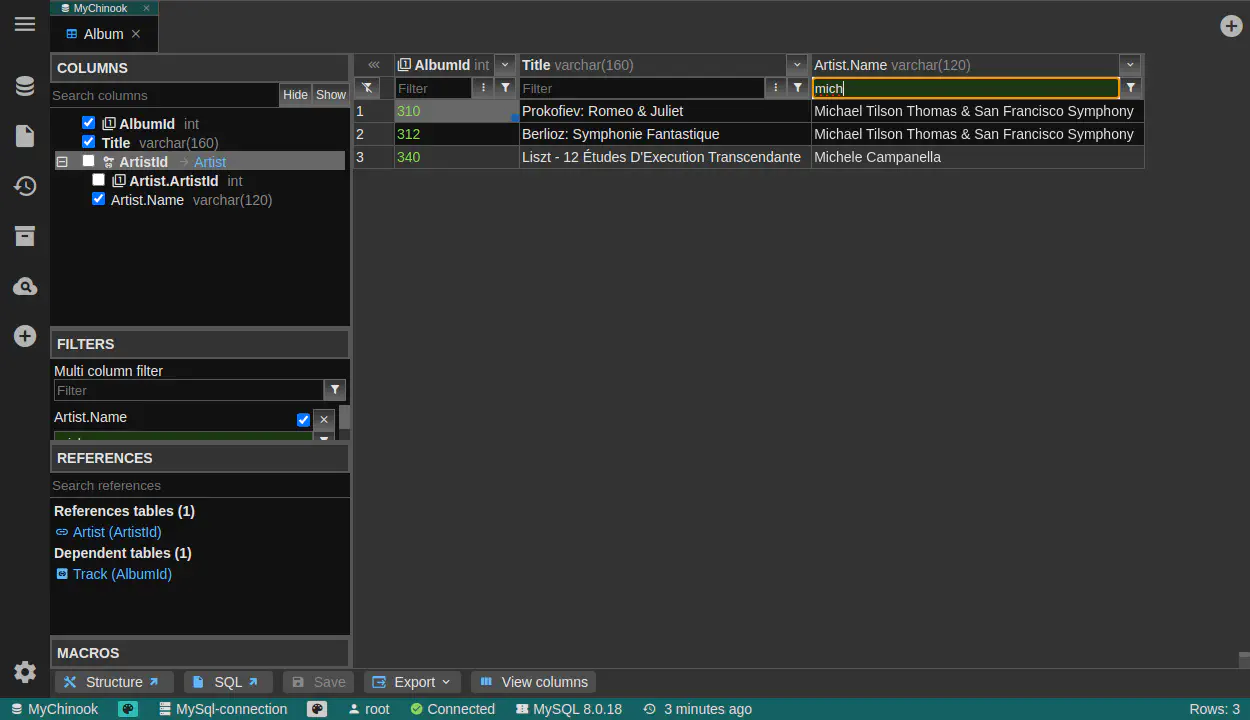1250x720 pixels.
Task: Click the add new tab plus icon
Action: tap(1231, 26)
